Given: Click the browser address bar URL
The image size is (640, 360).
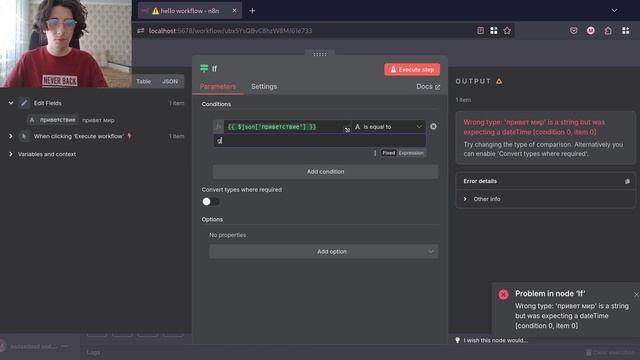Looking at the screenshot, I should coord(230,31).
